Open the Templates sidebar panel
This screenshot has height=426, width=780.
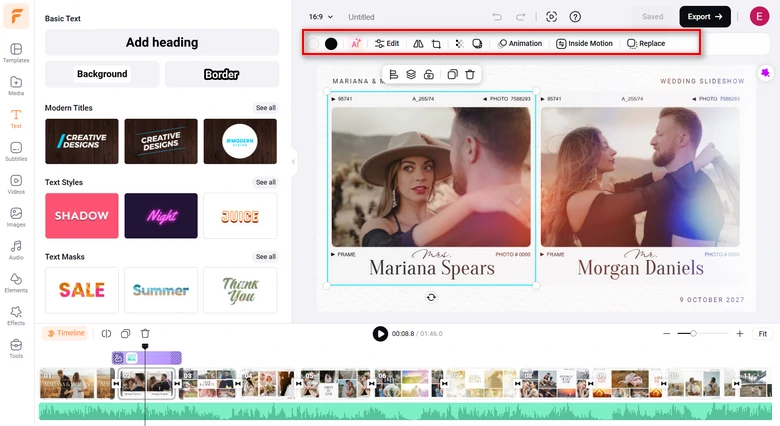pos(16,52)
